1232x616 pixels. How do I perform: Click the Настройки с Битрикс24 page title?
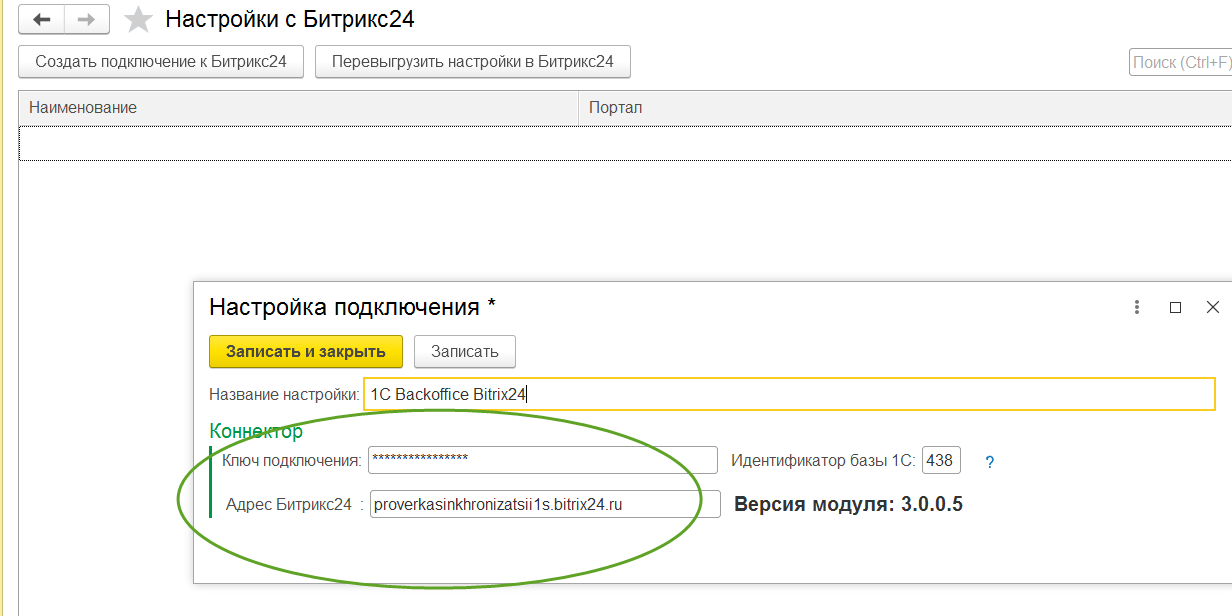click(x=290, y=19)
